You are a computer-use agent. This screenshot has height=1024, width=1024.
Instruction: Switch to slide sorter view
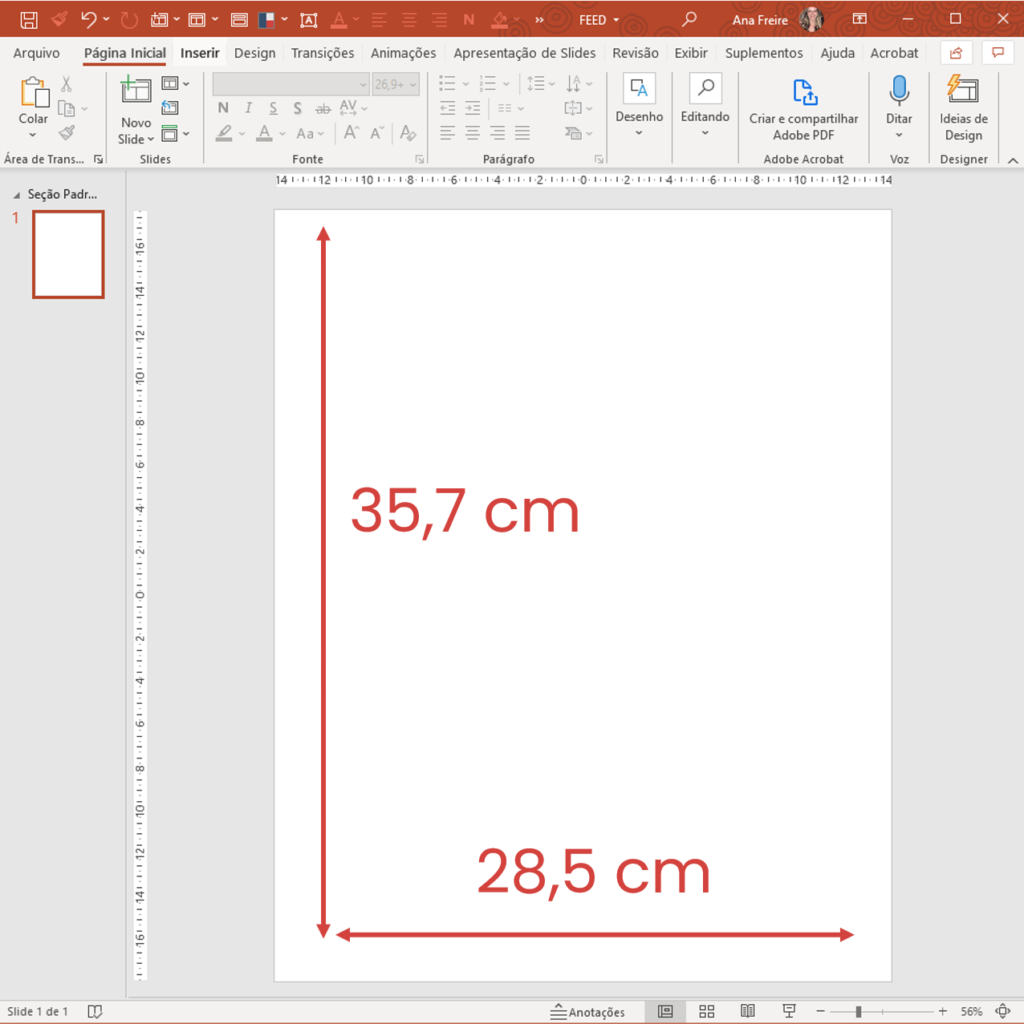[x=707, y=1011]
